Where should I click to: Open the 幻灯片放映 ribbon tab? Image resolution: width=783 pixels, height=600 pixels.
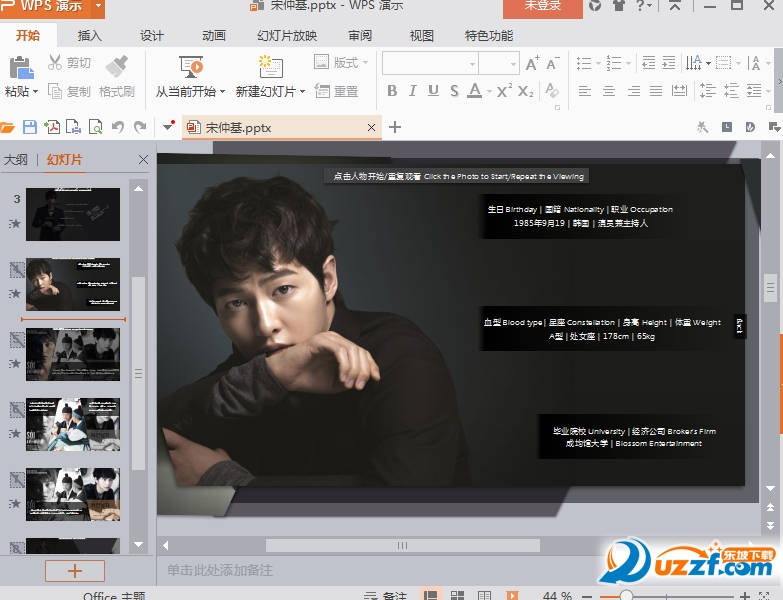(287, 35)
